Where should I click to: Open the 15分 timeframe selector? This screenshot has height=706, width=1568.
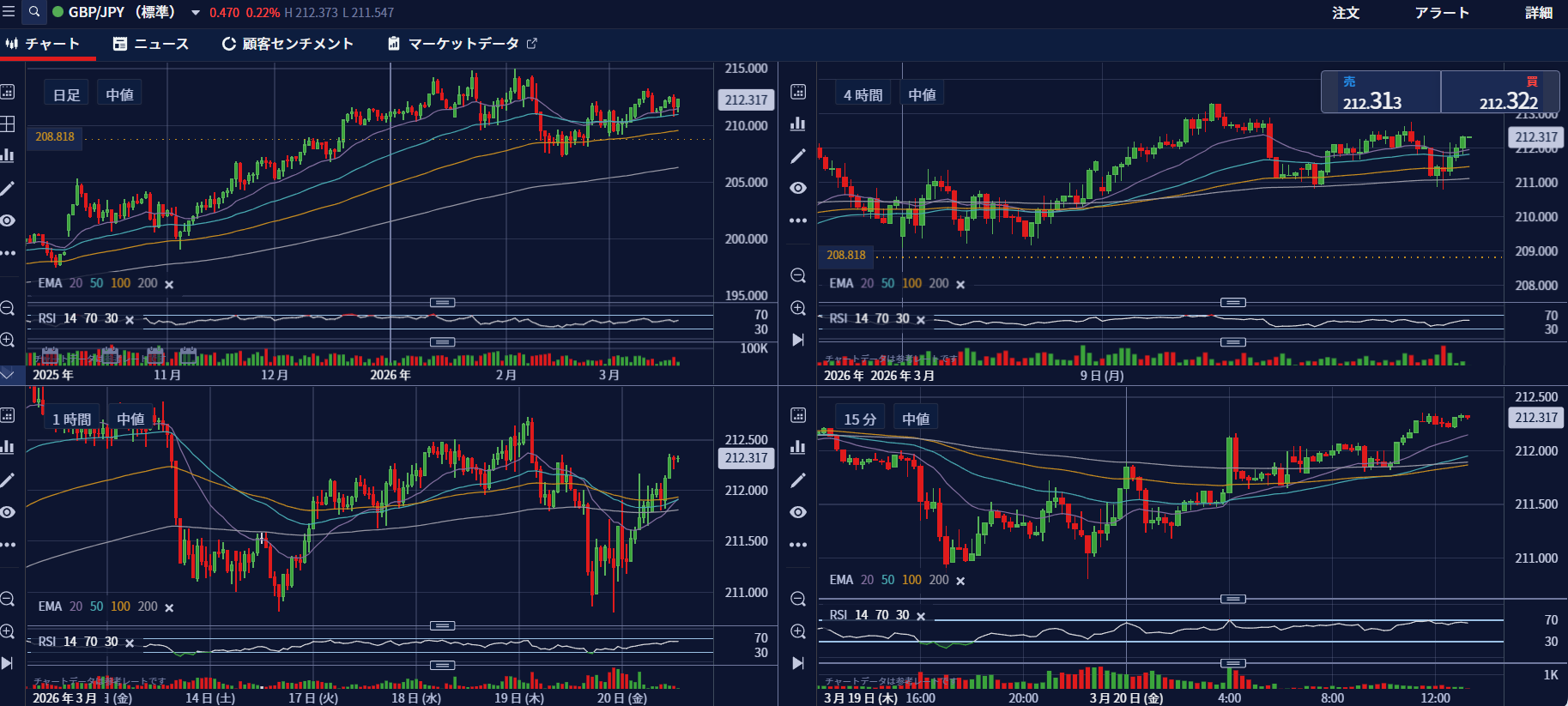[x=860, y=419]
